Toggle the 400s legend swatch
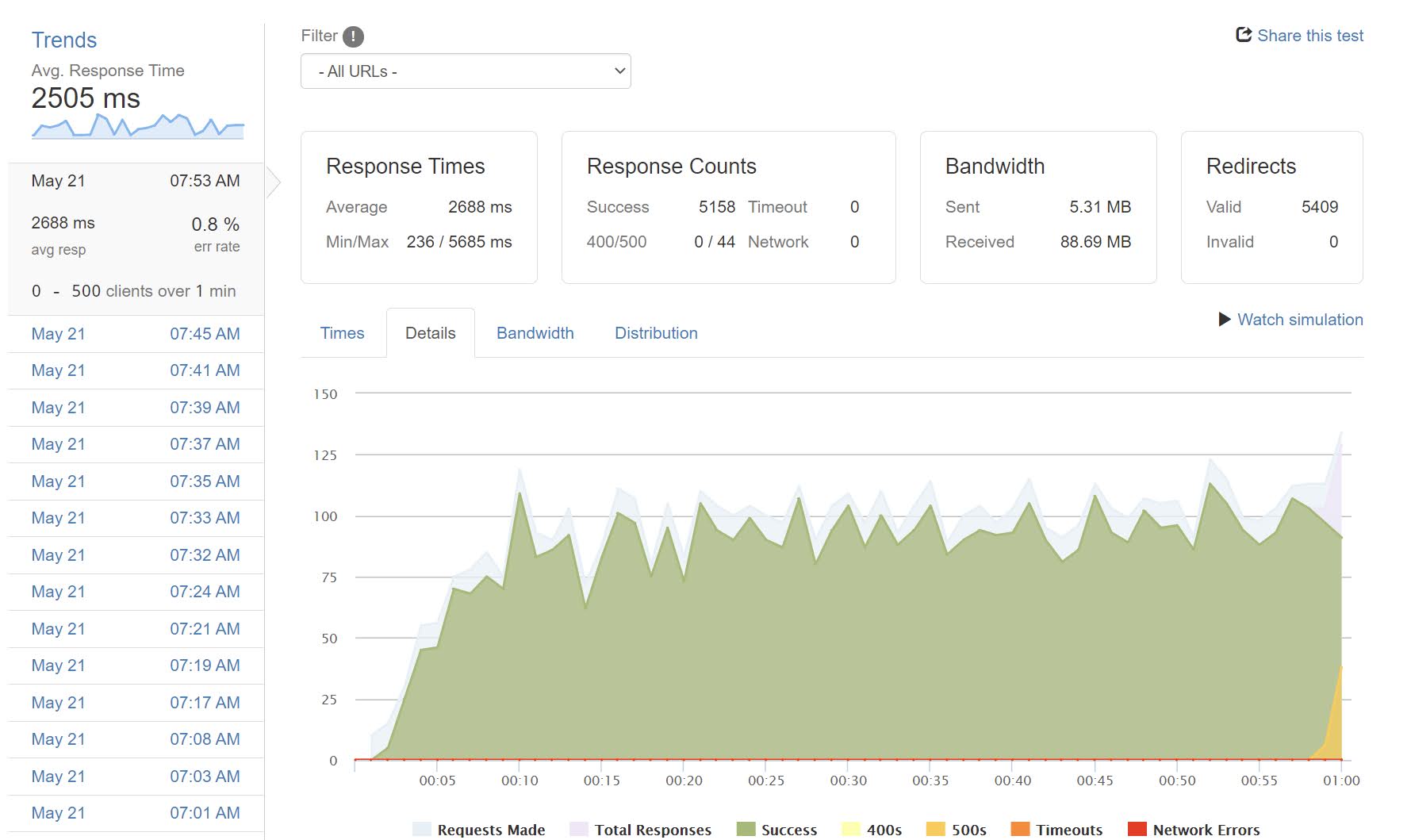 (x=851, y=830)
